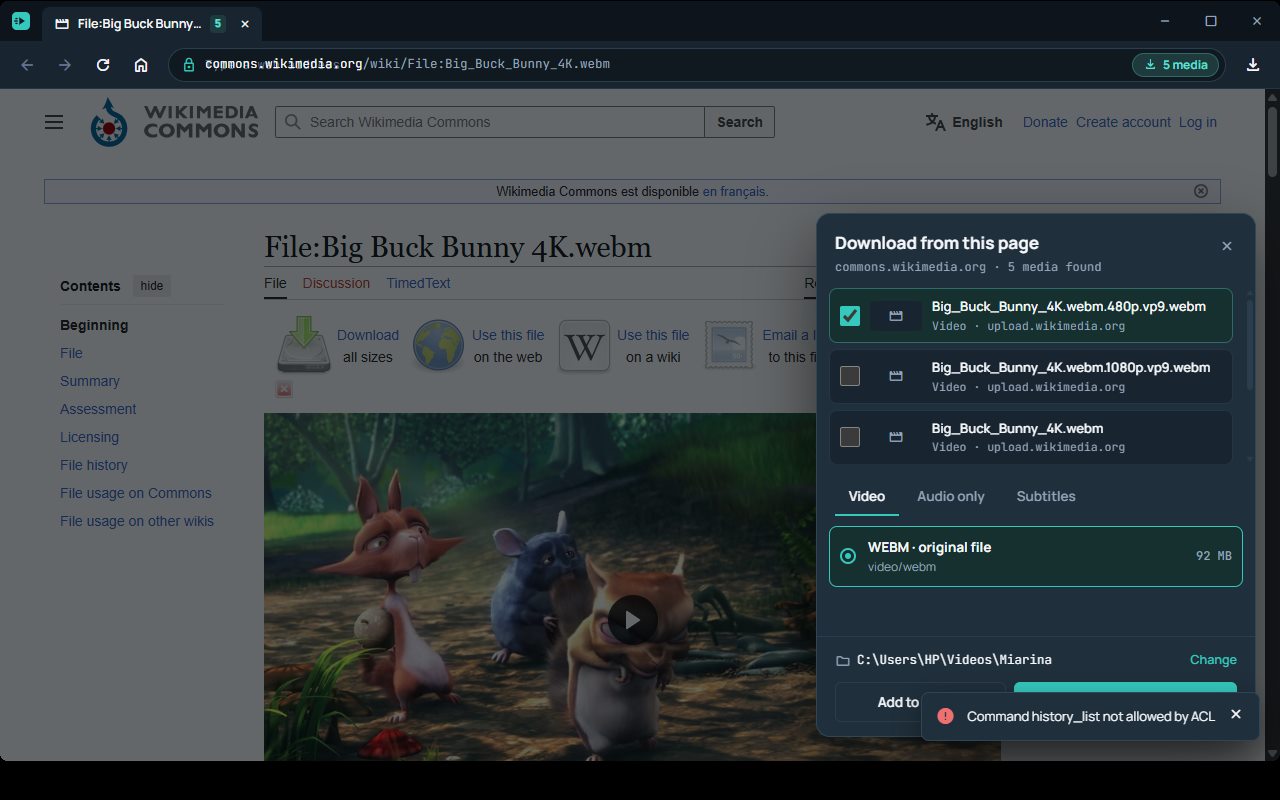Viewport: 1280px width, 800px height.
Task: Switch to the Subtitles tab
Action: 1046,497
